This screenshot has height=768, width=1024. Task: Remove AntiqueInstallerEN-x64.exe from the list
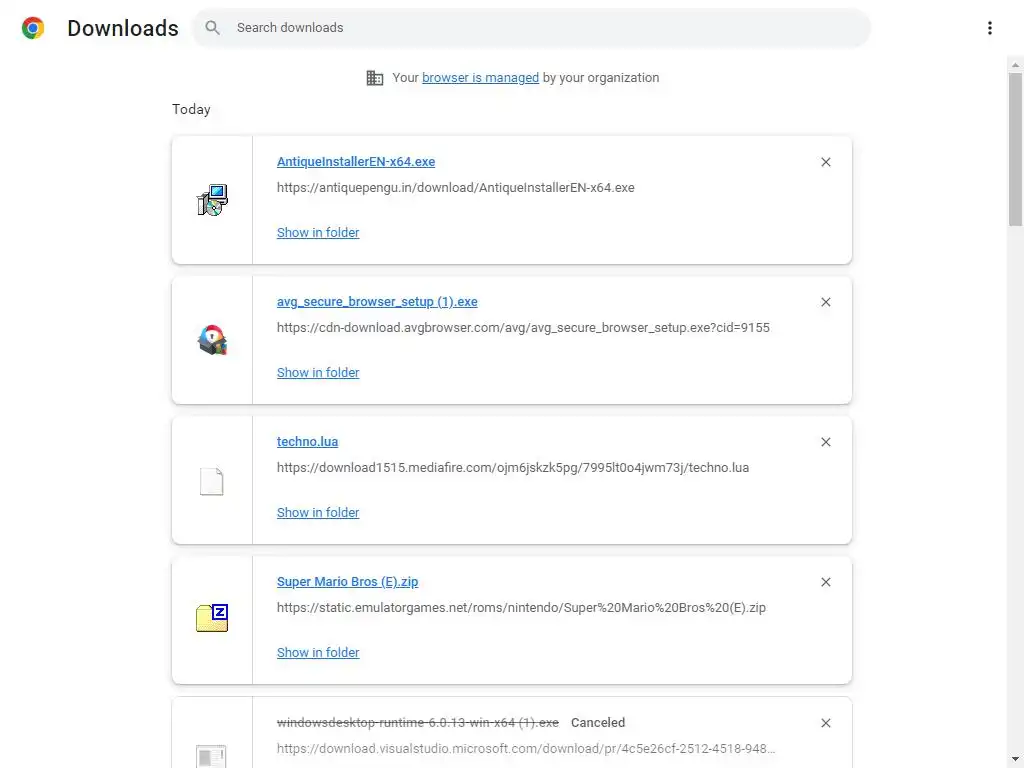point(826,162)
